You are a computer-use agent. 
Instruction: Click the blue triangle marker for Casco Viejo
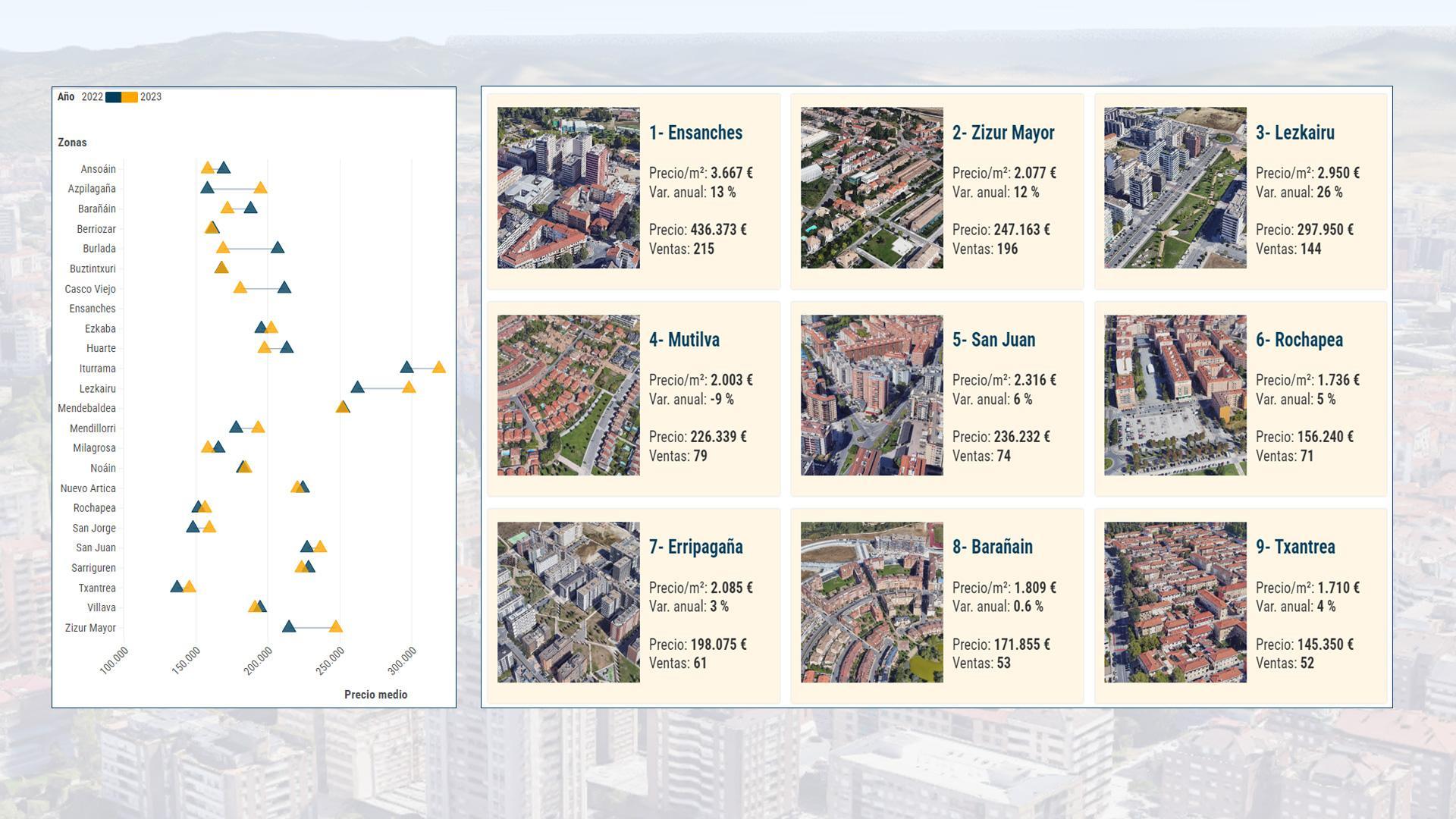pos(284,289)
